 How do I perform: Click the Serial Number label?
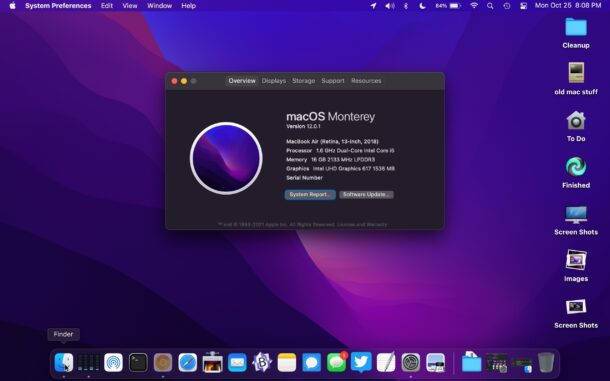click(304, 178)
